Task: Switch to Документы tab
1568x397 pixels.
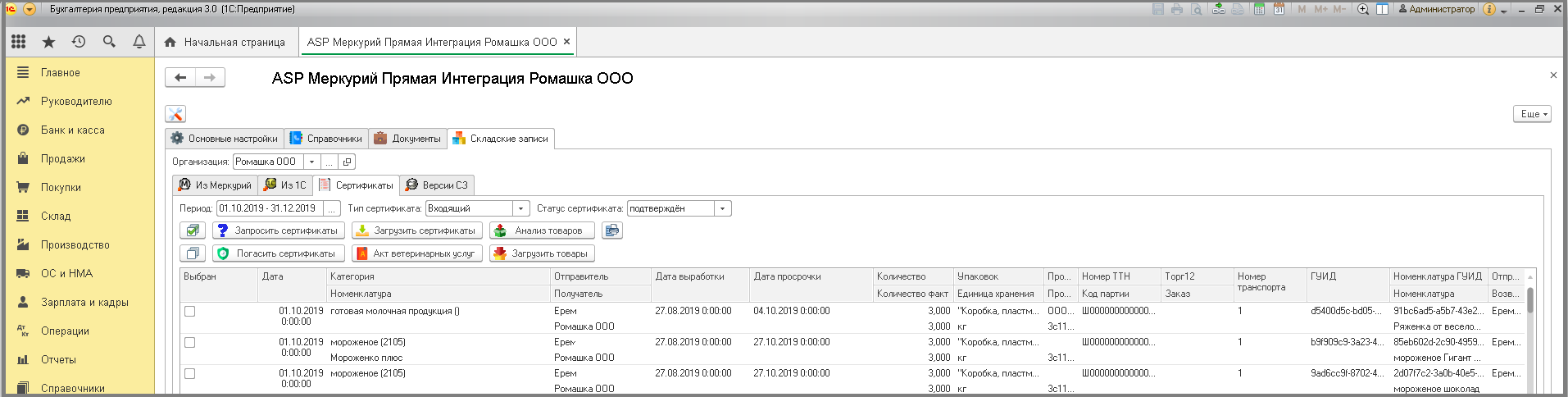Action: pos(407,139)
